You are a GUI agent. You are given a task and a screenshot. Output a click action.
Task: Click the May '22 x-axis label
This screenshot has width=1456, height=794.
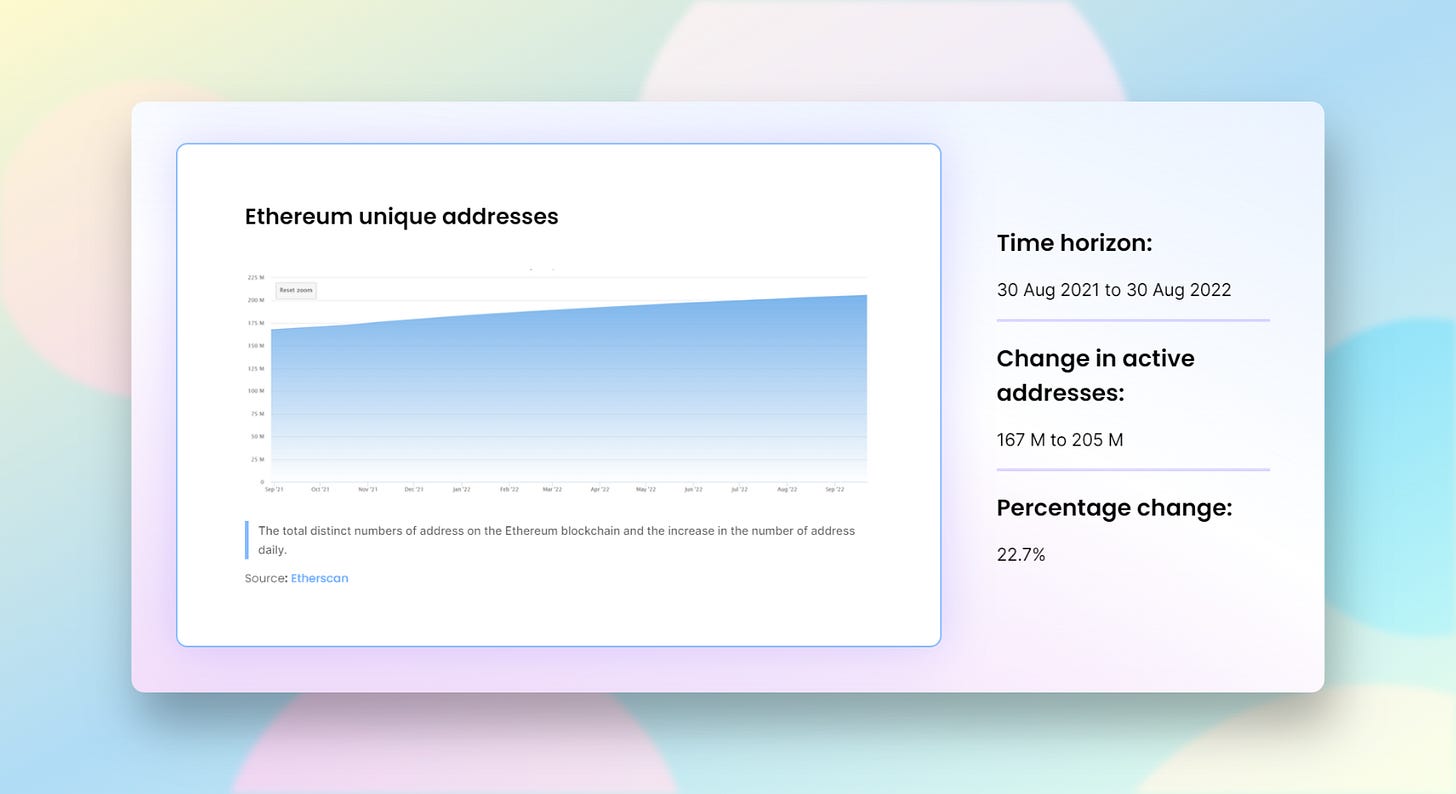pyautogui.click(x=646, y=490)
